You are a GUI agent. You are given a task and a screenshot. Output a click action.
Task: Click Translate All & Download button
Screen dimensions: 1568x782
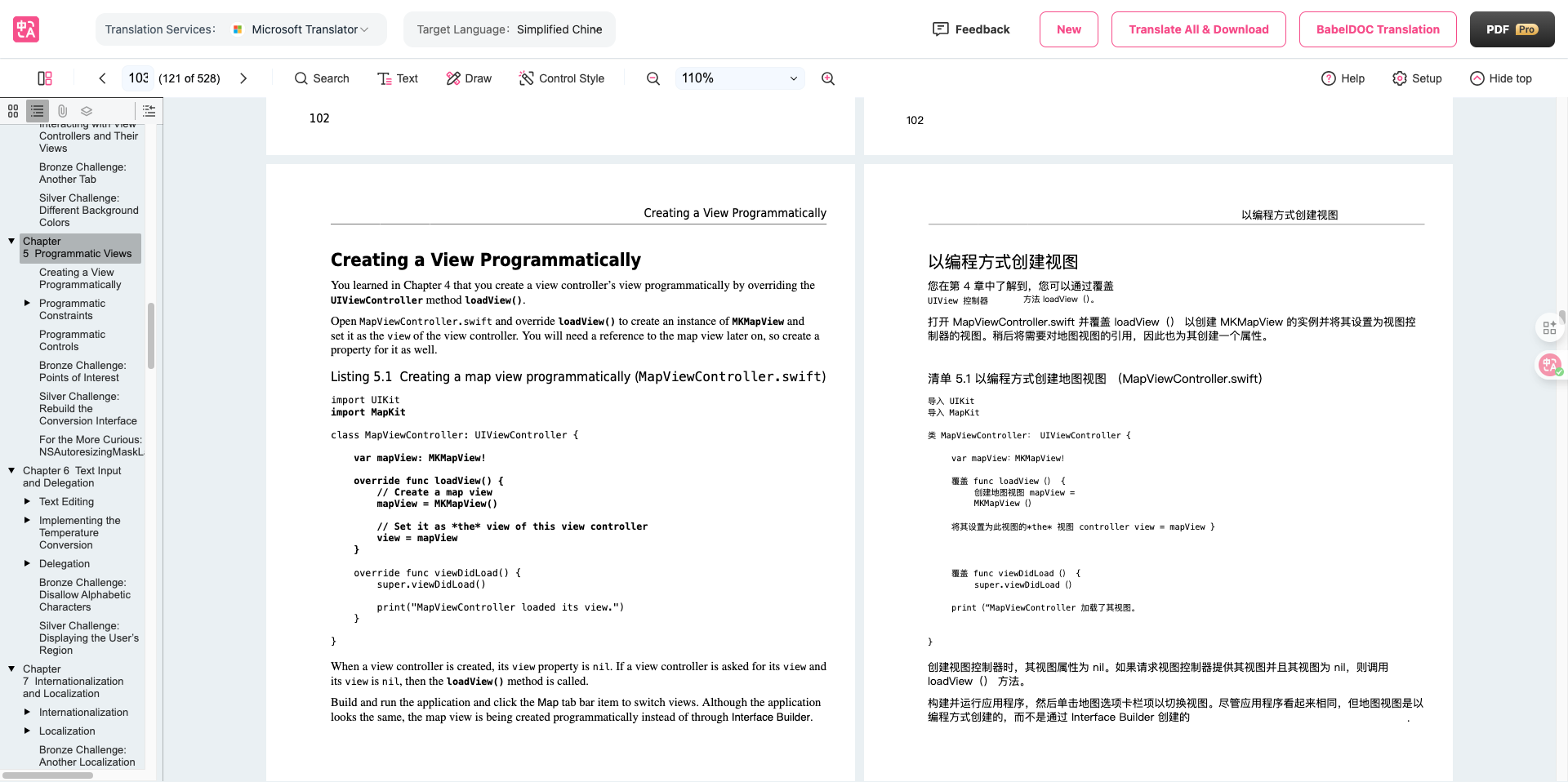1198,29
